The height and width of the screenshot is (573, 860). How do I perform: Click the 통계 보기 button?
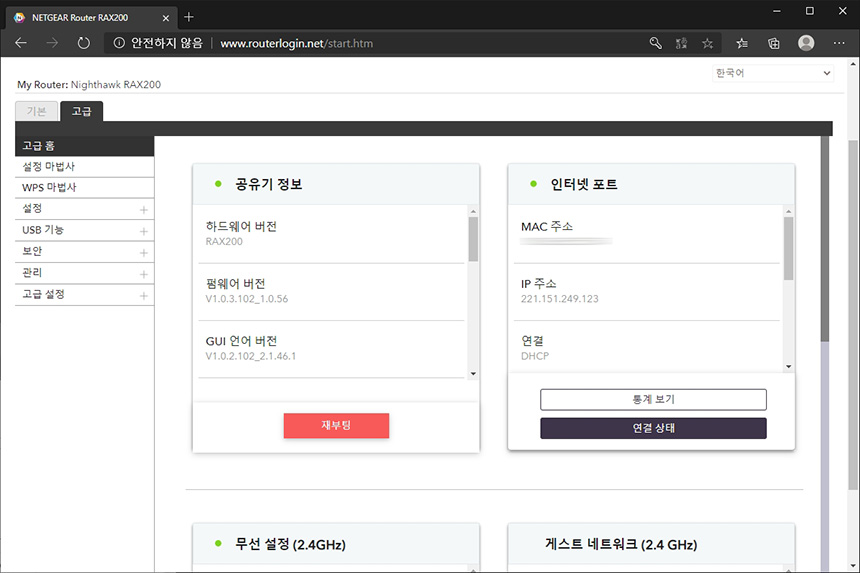tap(653, 399)
